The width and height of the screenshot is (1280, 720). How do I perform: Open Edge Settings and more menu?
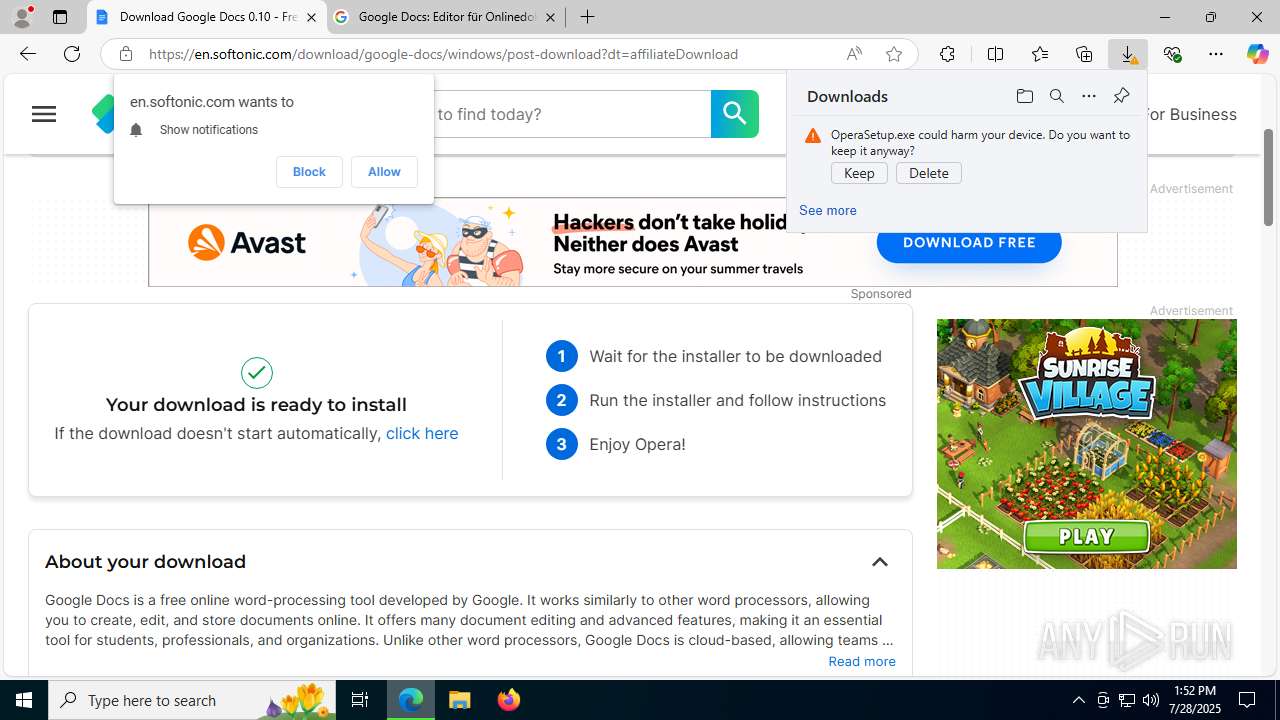pyautogui.click(x=1216, y=54)
